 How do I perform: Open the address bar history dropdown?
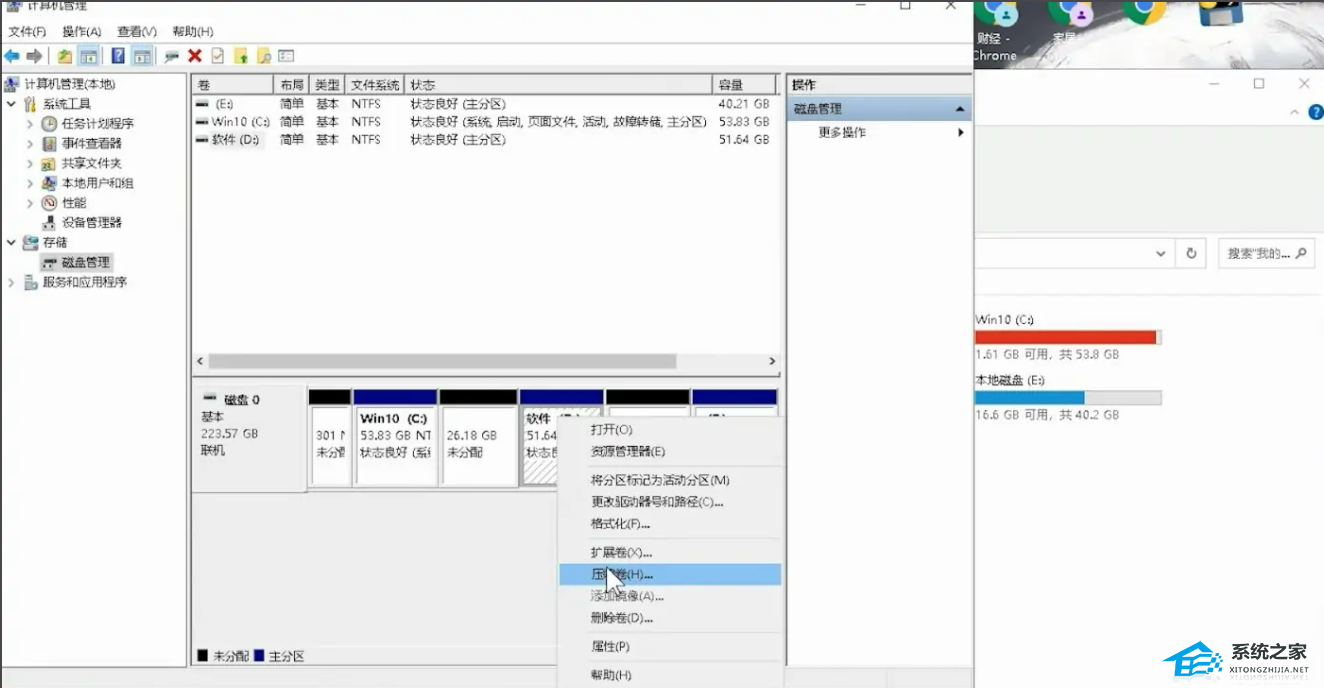pyautogui.click(x=1160, y=254)
